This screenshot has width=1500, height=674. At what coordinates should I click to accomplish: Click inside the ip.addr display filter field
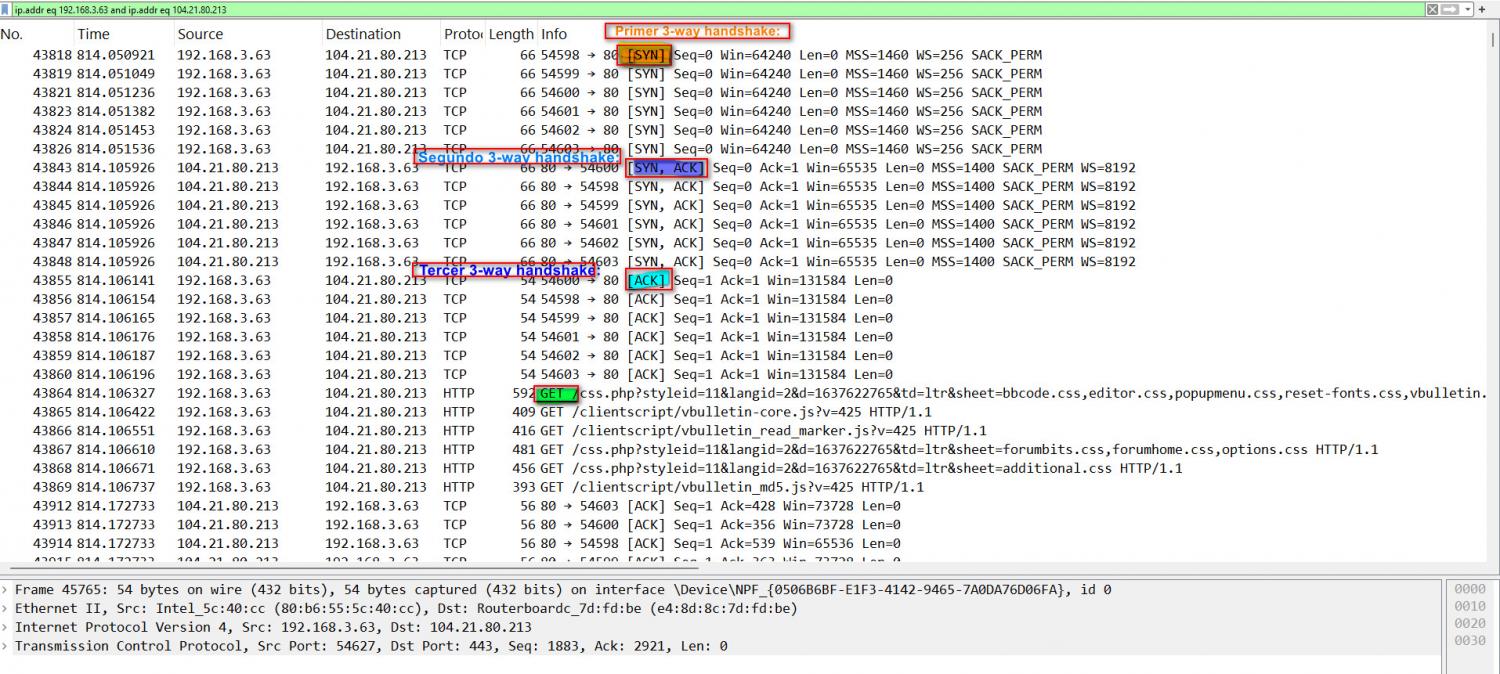point(700,9)
